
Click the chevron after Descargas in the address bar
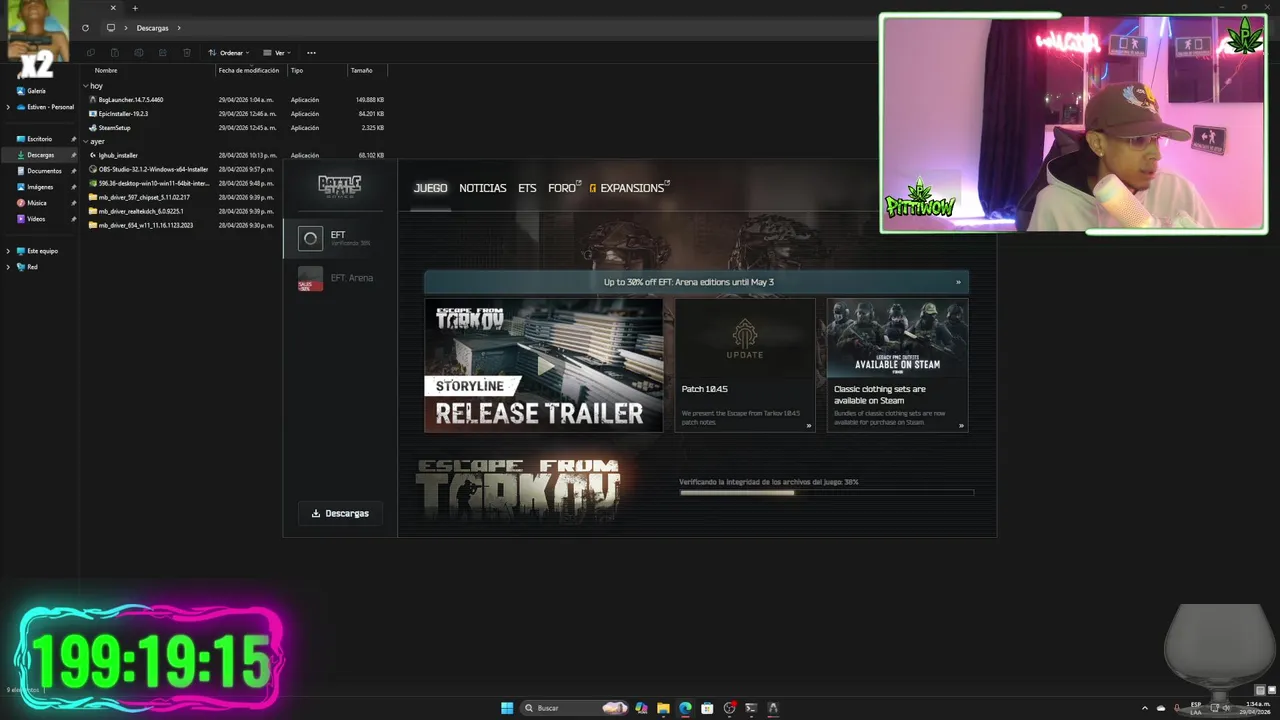[x=179, y=28]
